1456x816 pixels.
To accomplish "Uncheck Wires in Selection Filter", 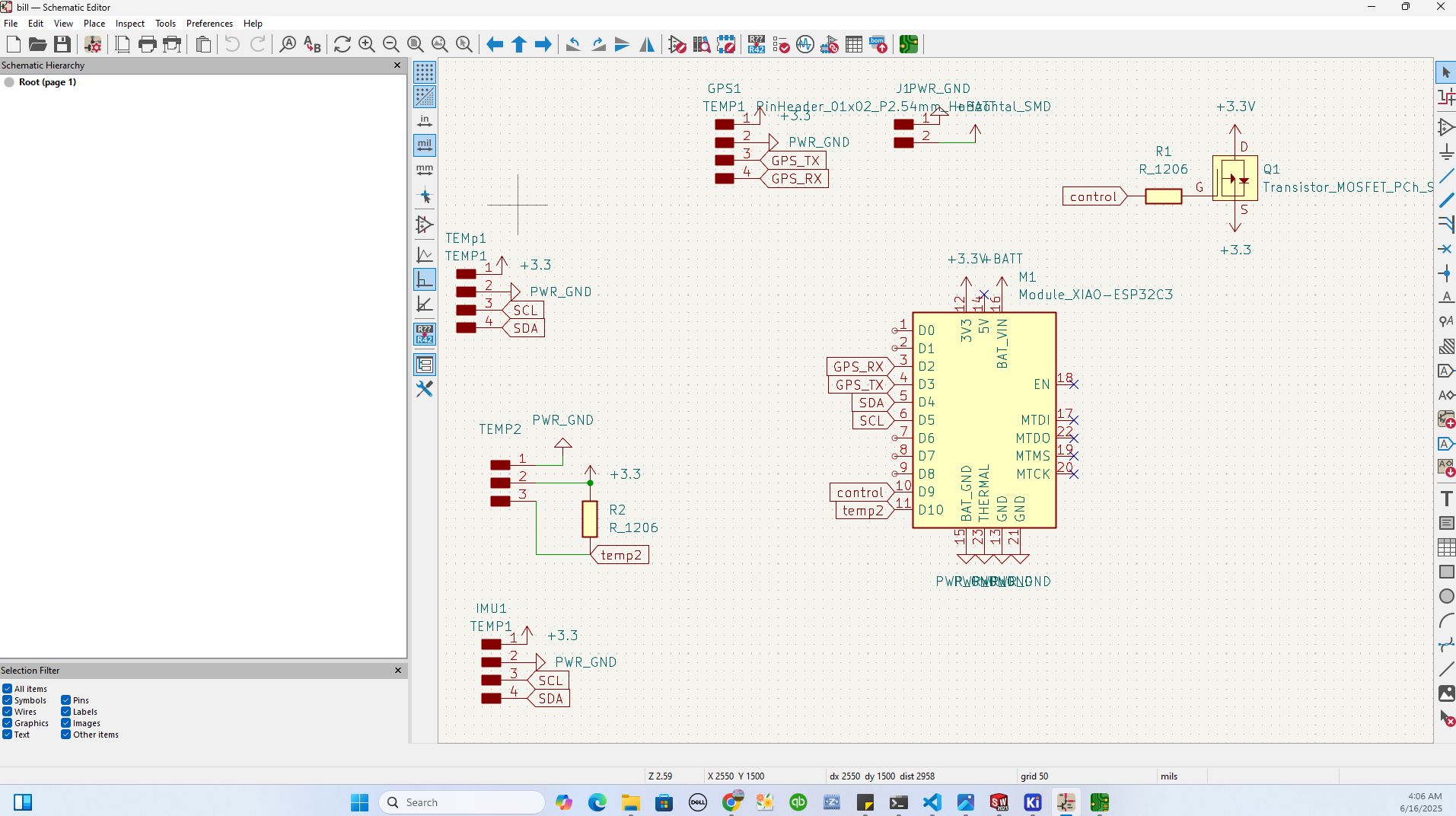I will point(7,712).
